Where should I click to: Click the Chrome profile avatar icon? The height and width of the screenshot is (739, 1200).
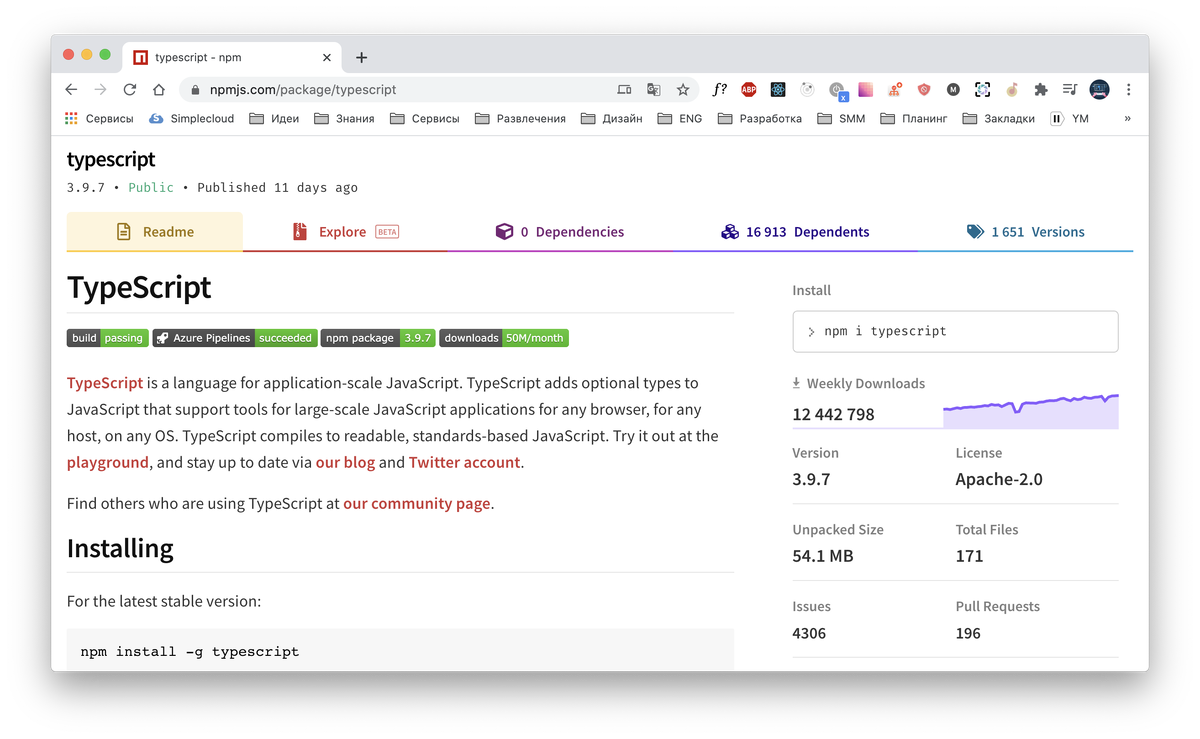(1098, 89)
